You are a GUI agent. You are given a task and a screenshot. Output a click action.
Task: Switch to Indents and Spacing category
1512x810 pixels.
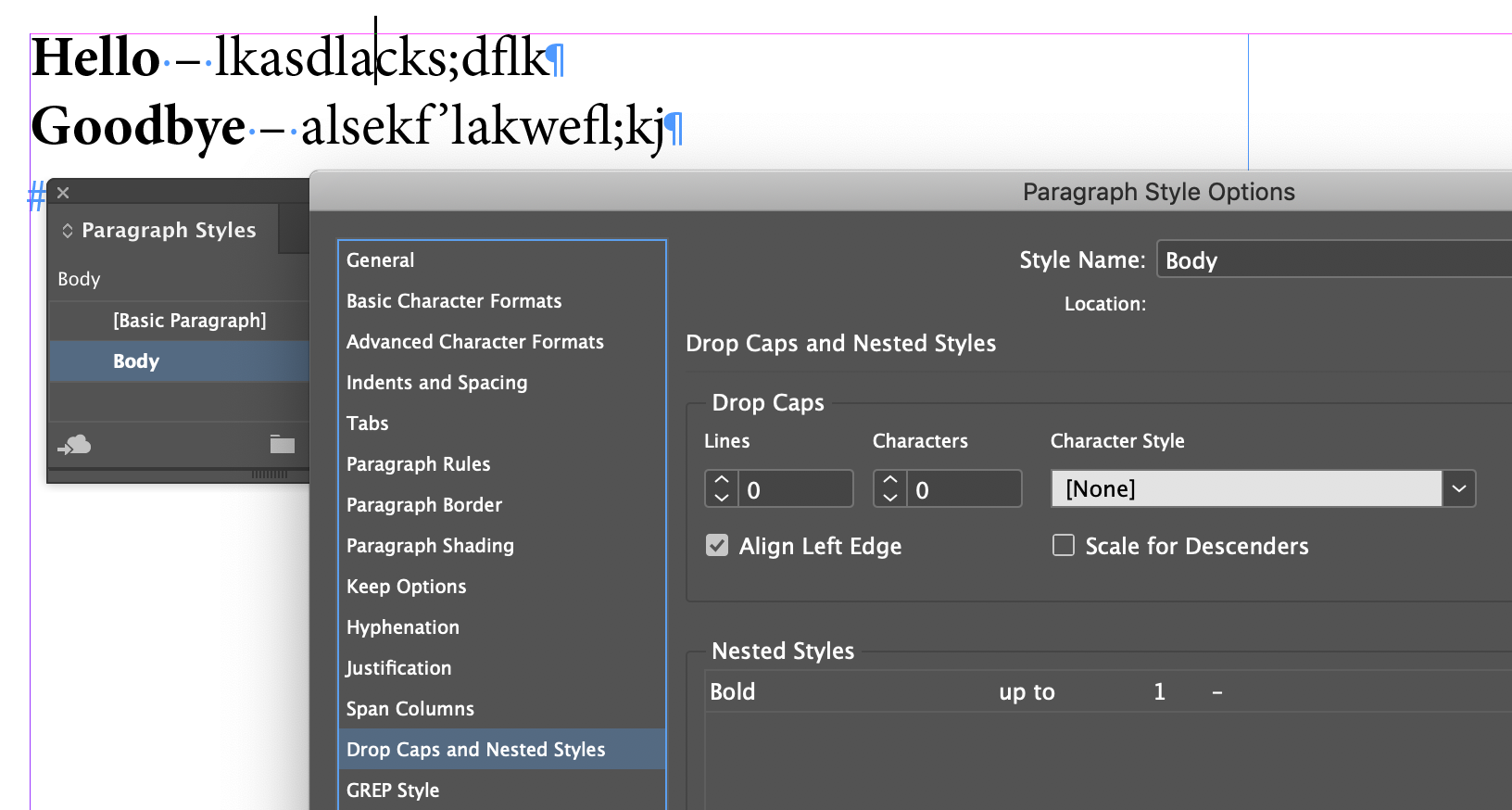(x=436, y=383)
